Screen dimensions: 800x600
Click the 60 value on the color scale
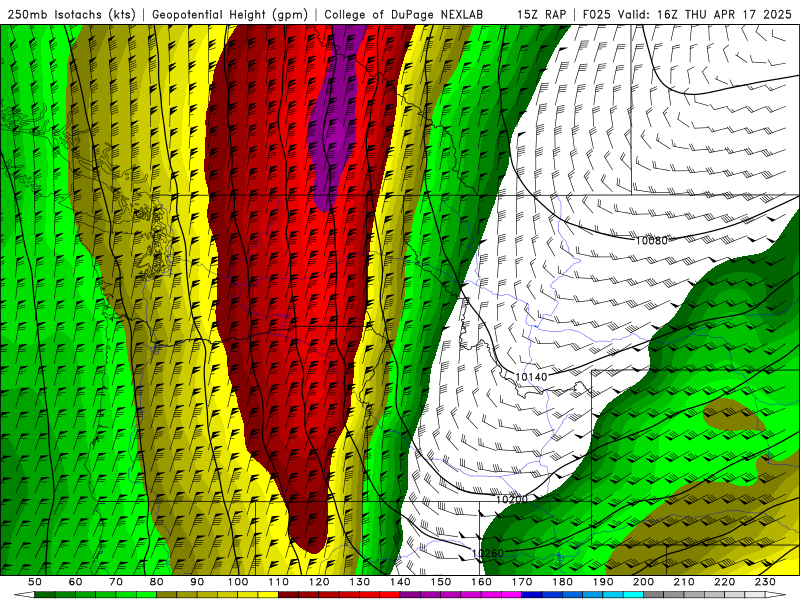coord(75,582)
